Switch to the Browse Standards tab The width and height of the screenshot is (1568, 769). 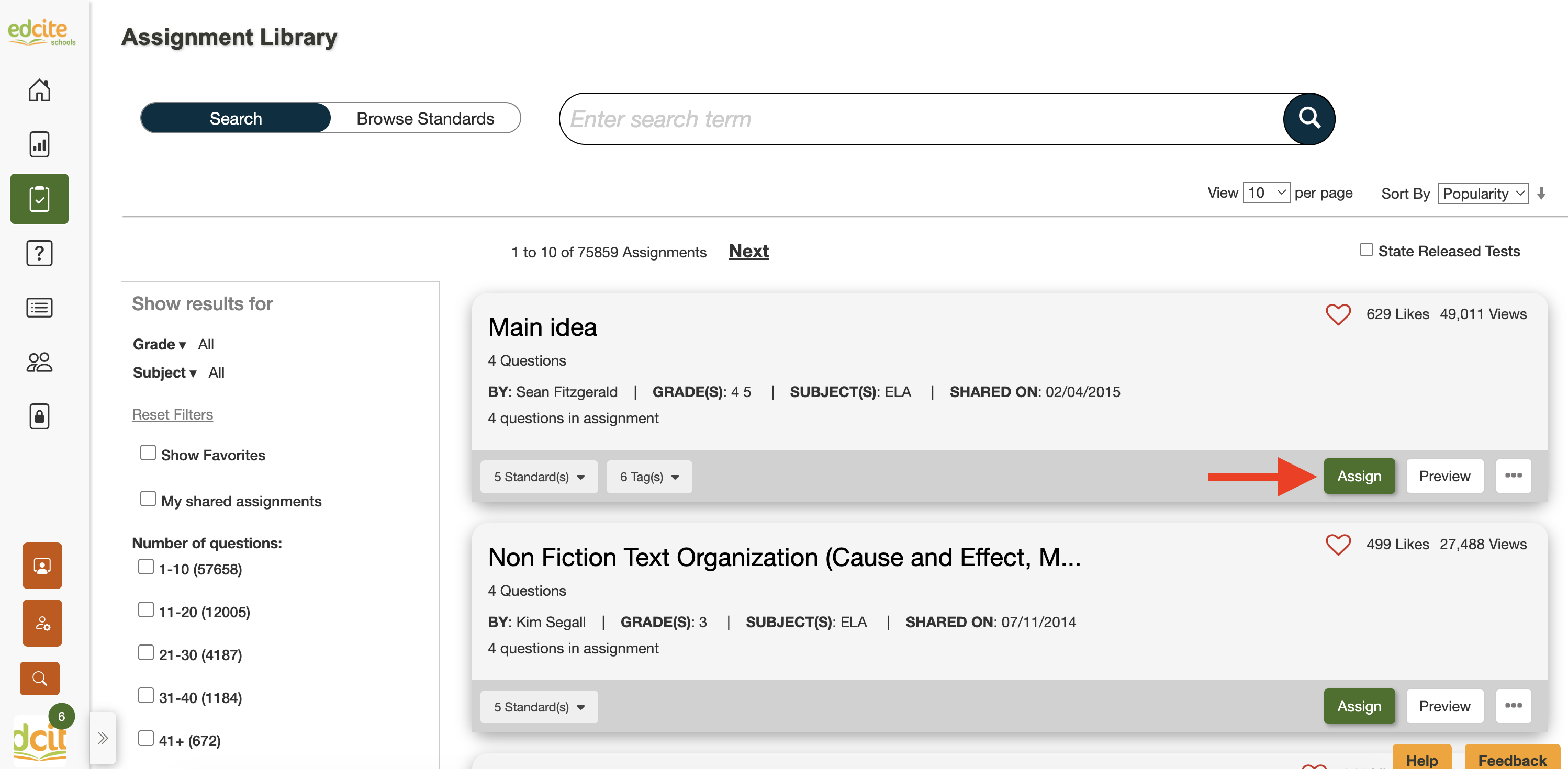[425, 118]
